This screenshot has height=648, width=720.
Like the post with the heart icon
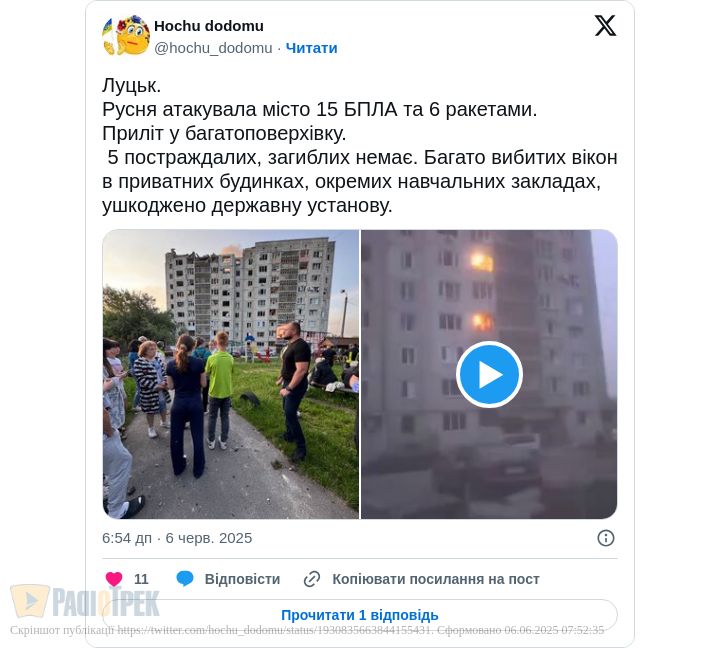pos(114,579)
